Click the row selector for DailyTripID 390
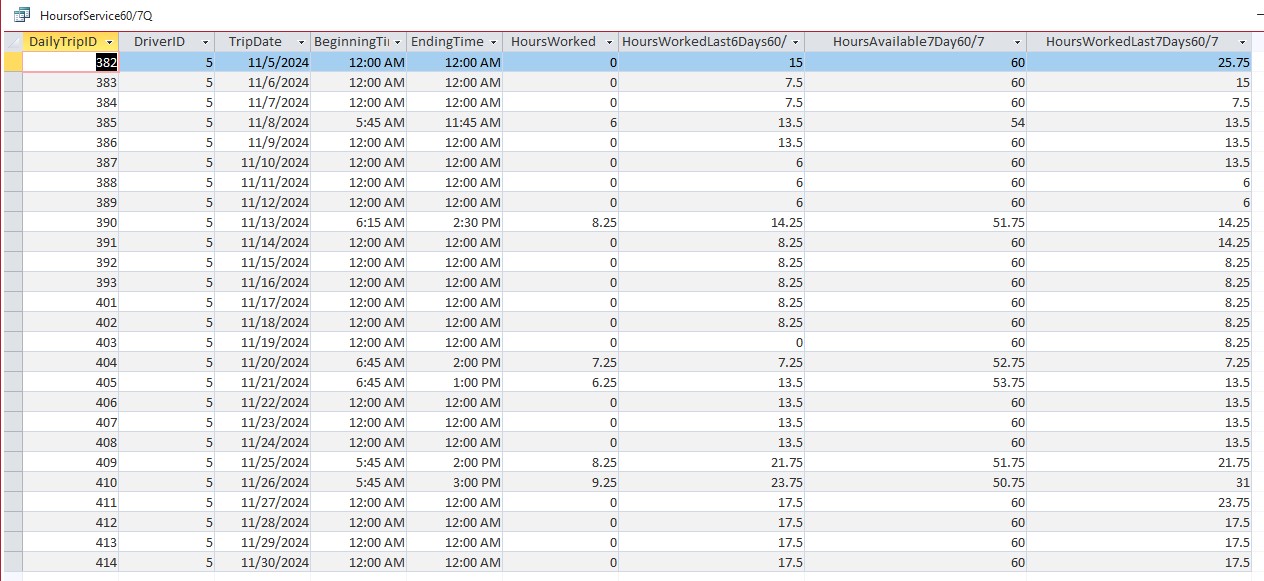 (13, 222)
